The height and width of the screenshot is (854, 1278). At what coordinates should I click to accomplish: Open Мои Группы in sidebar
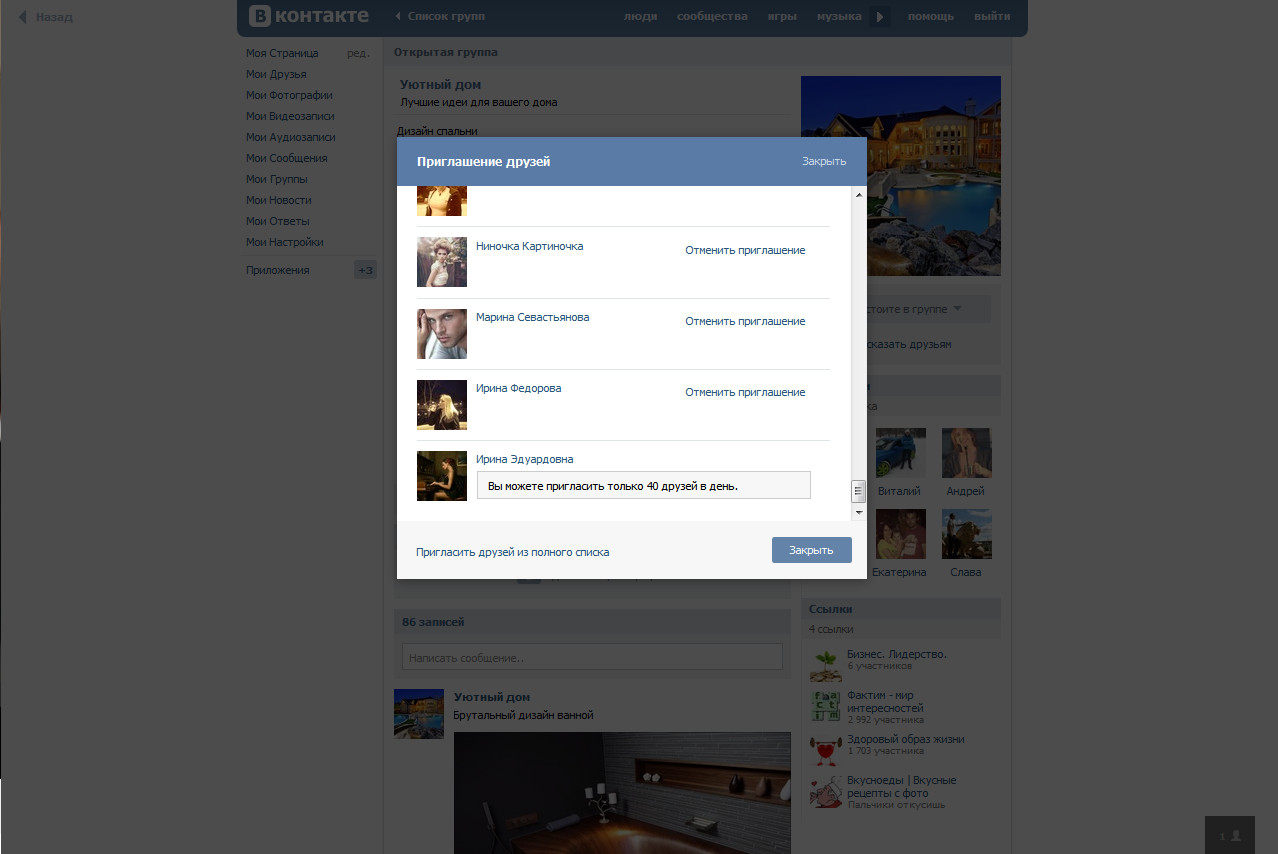277,179
